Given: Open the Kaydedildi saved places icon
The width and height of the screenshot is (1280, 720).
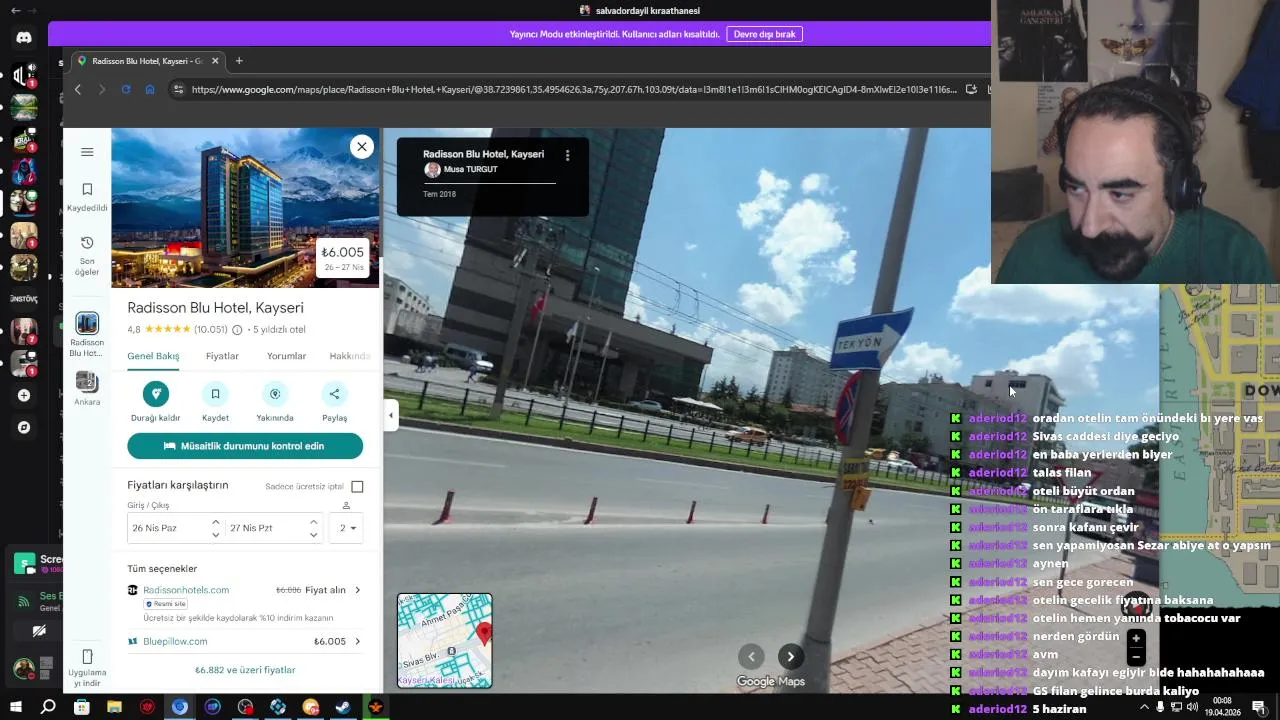Looking at the screenshot, I should coord(87,196).
